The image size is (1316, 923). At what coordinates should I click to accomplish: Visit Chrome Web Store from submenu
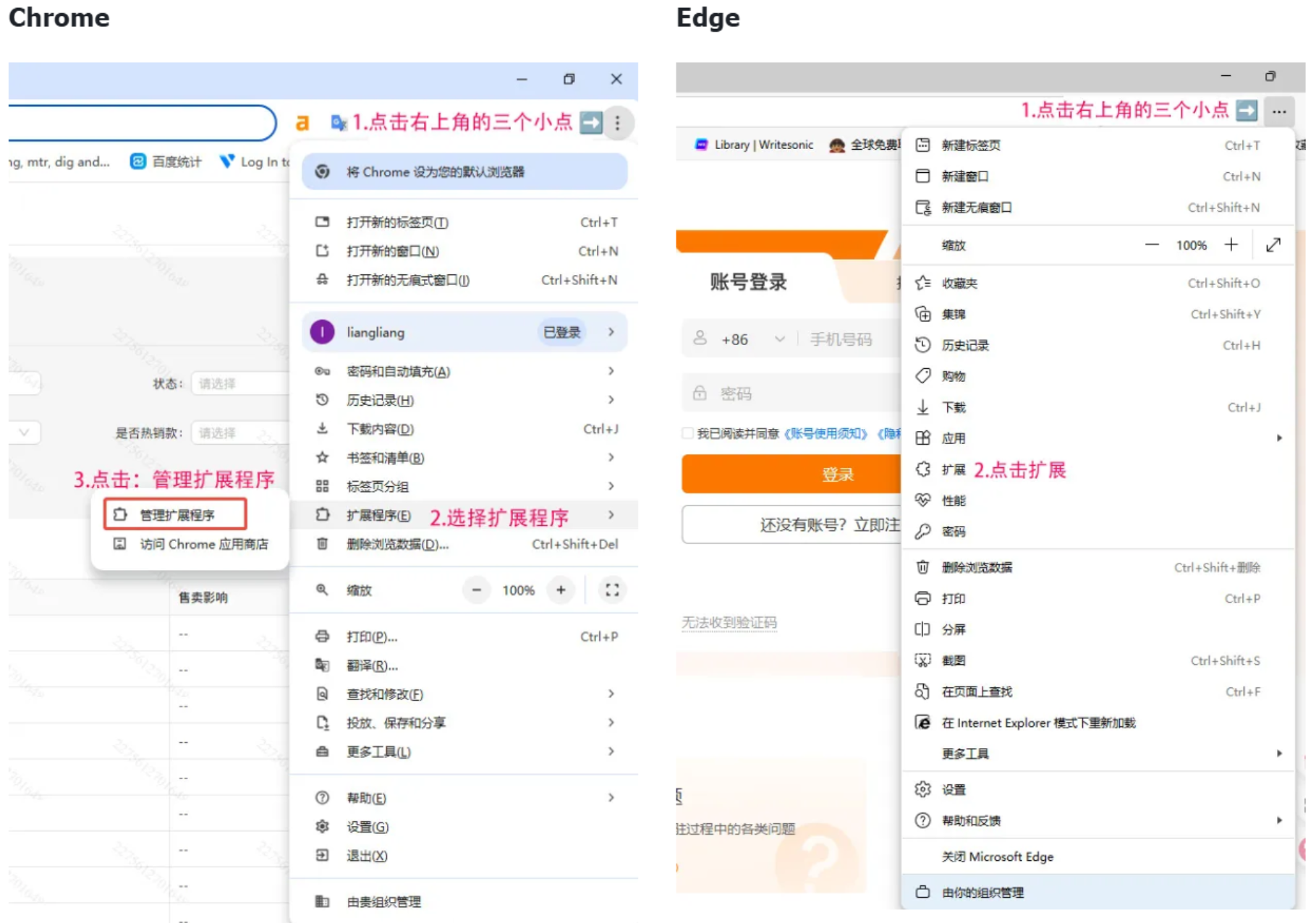(191, 544)
